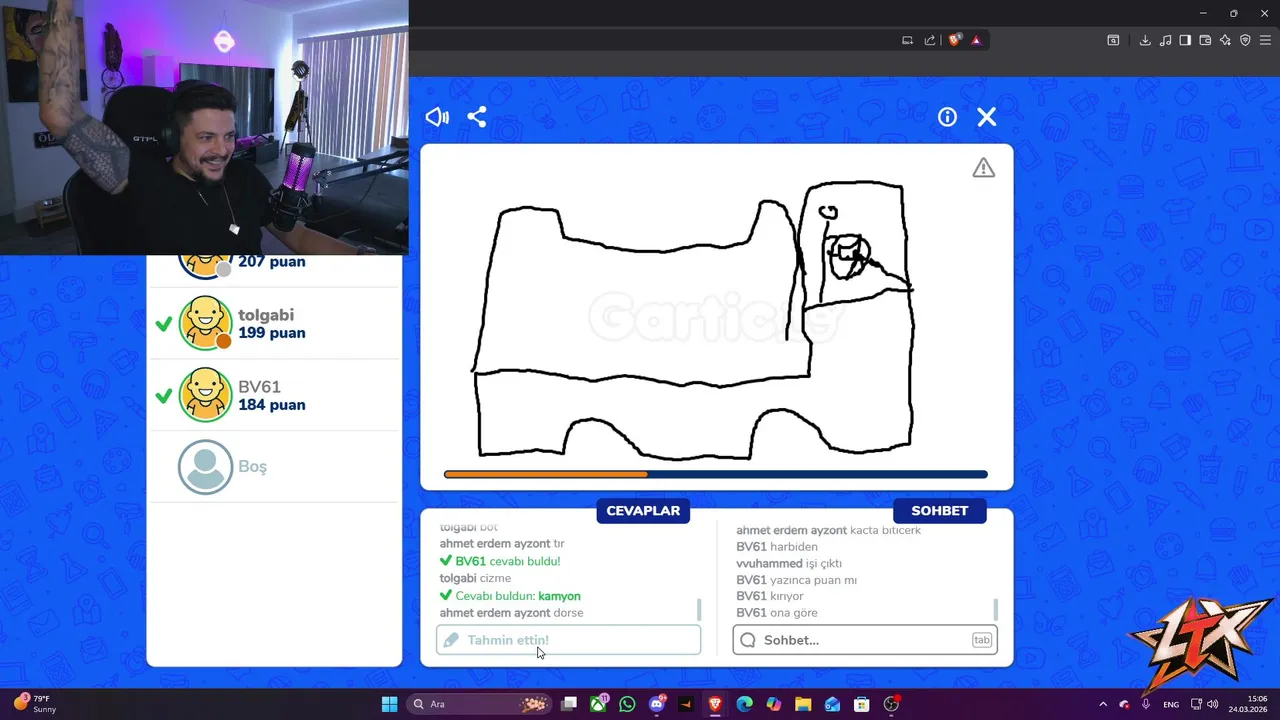Open the Xbox app in the taskbar
1280x720 pixels.
pos(598,704)
